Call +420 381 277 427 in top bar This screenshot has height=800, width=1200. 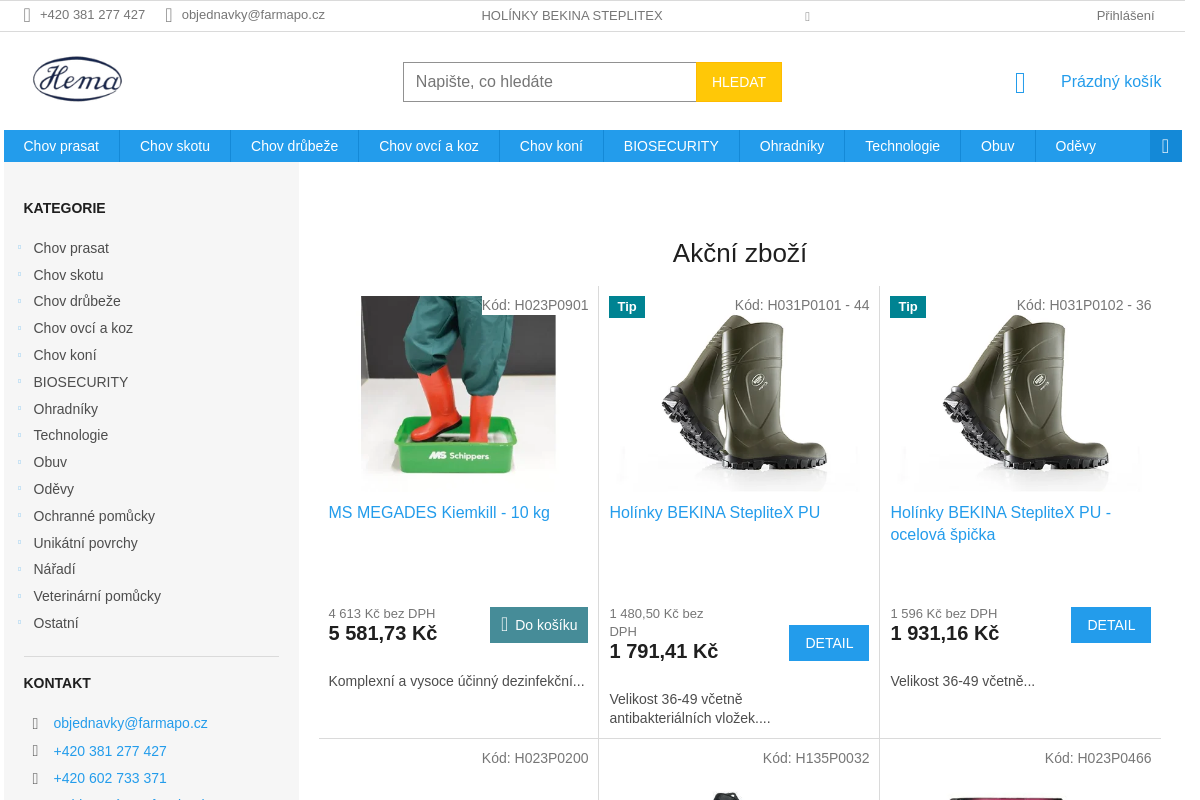(92, 15)
